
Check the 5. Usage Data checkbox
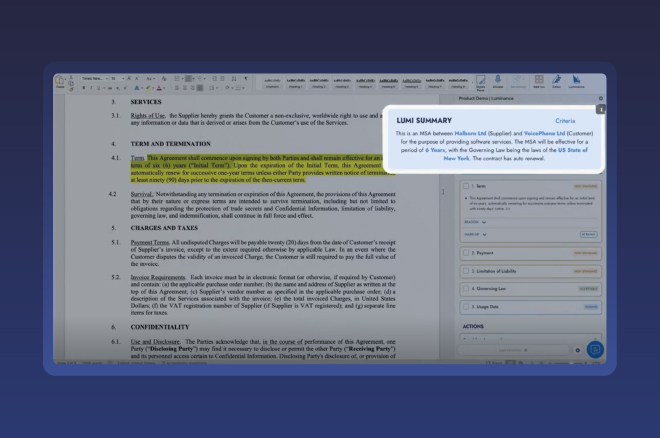click(x=466, y=307)
